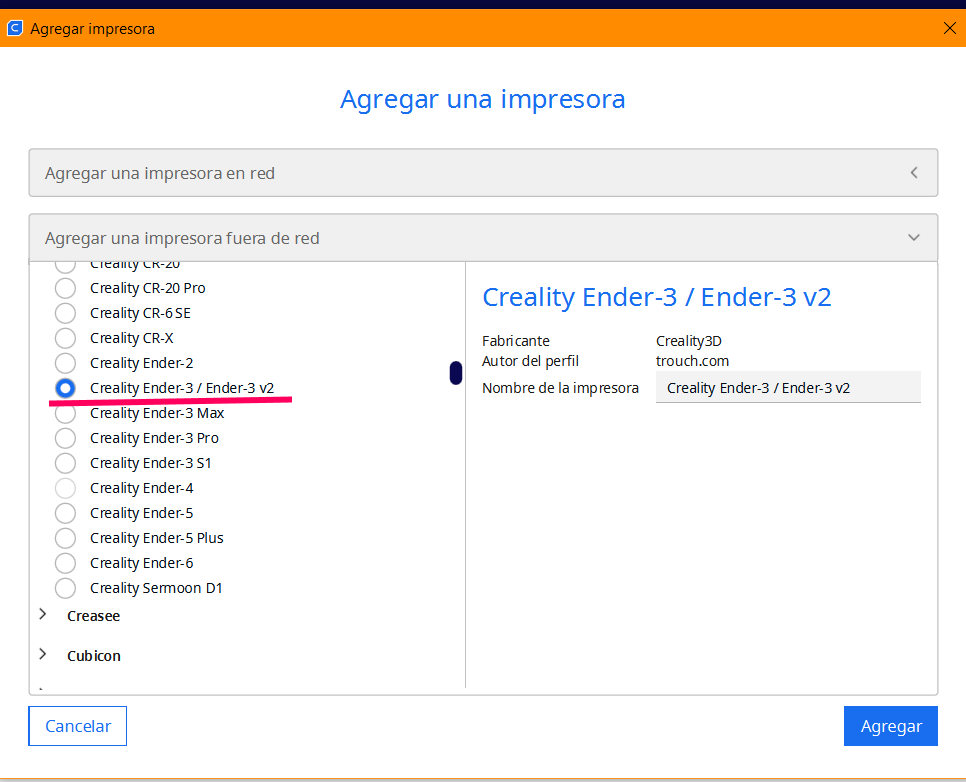Select Creality Ender-3 Max radio button
This screenshot has height=782, width=966.
(65, 413)
